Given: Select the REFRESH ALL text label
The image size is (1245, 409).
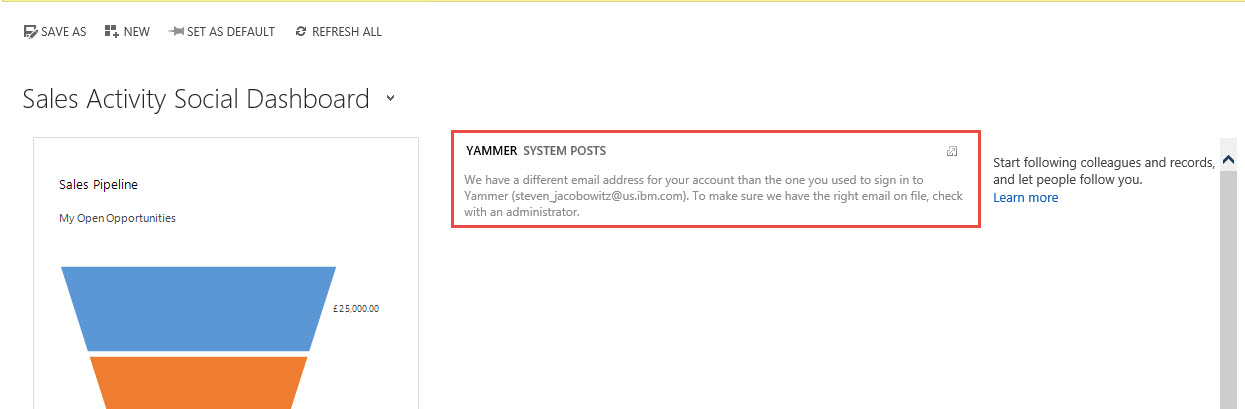Looking at the screenshot, I should (347, 32).
